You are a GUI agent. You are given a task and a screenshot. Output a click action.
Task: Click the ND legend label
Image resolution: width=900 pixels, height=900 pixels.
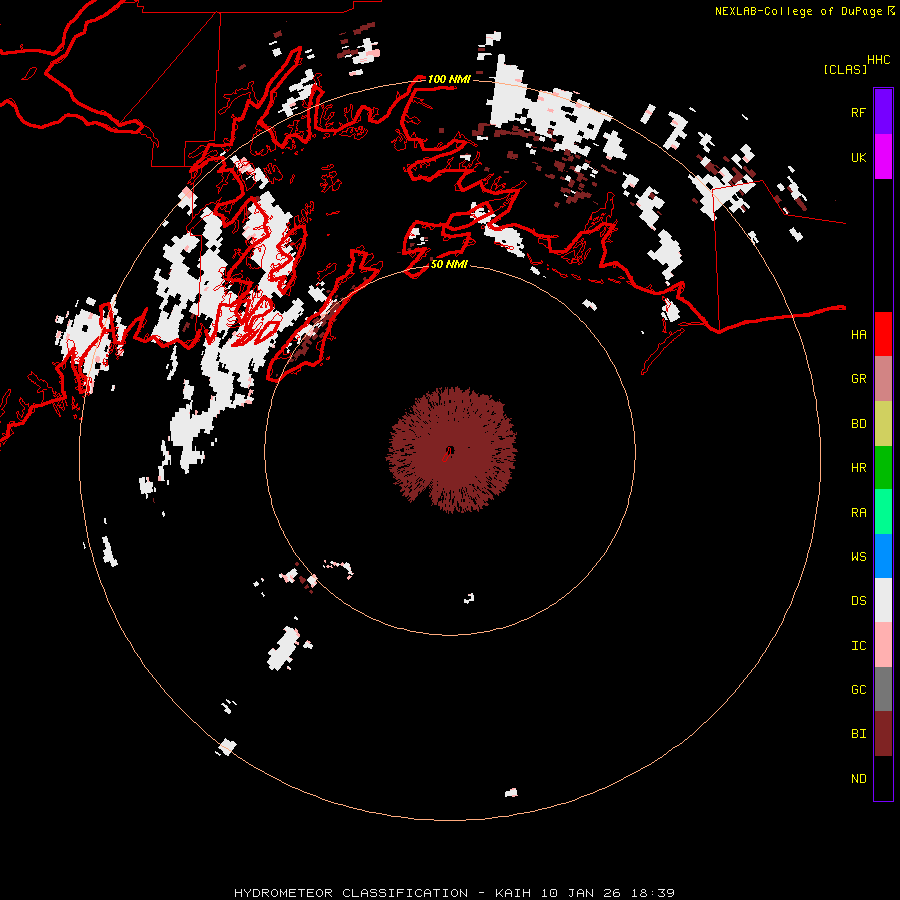pos(858,779)
